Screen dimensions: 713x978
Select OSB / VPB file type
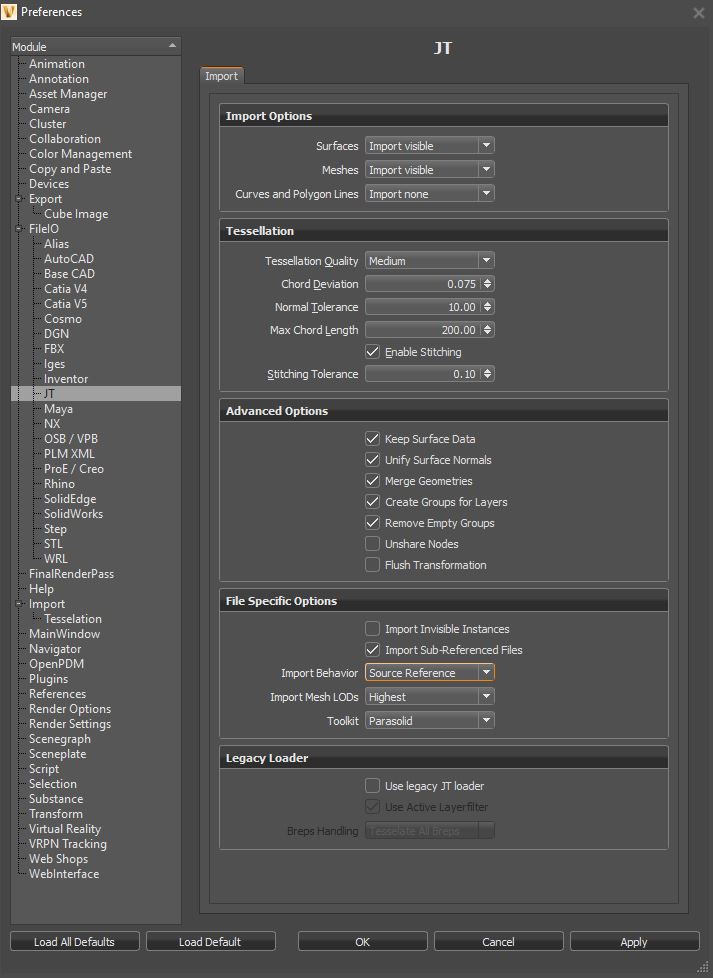click(x=70, y=438)
